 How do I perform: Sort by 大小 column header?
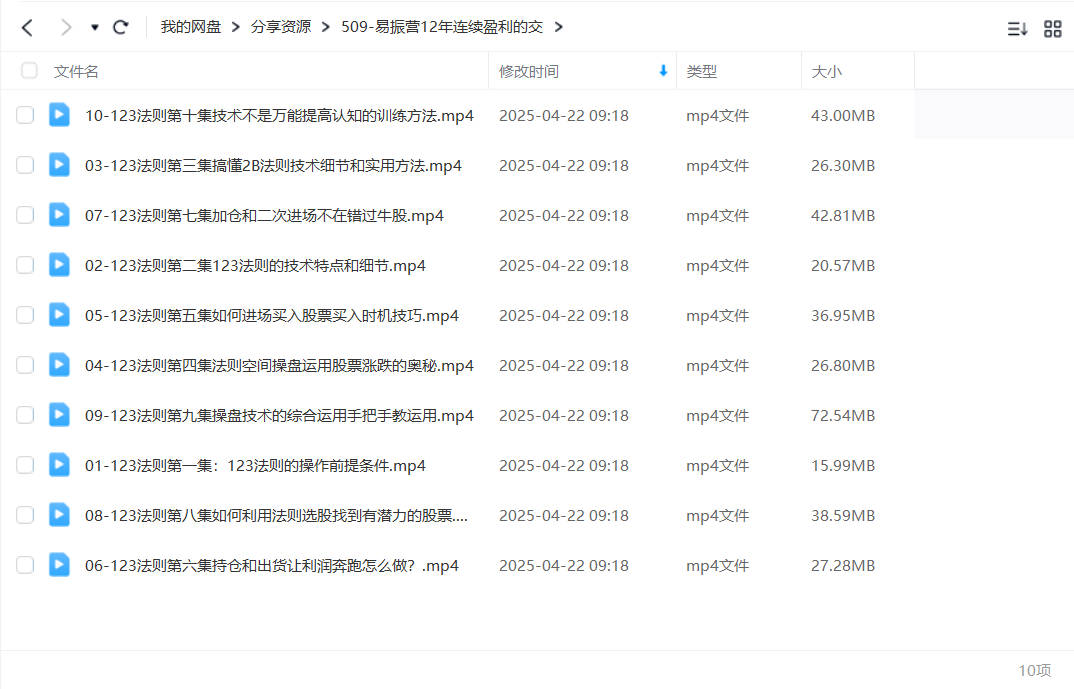pos(826,71)
